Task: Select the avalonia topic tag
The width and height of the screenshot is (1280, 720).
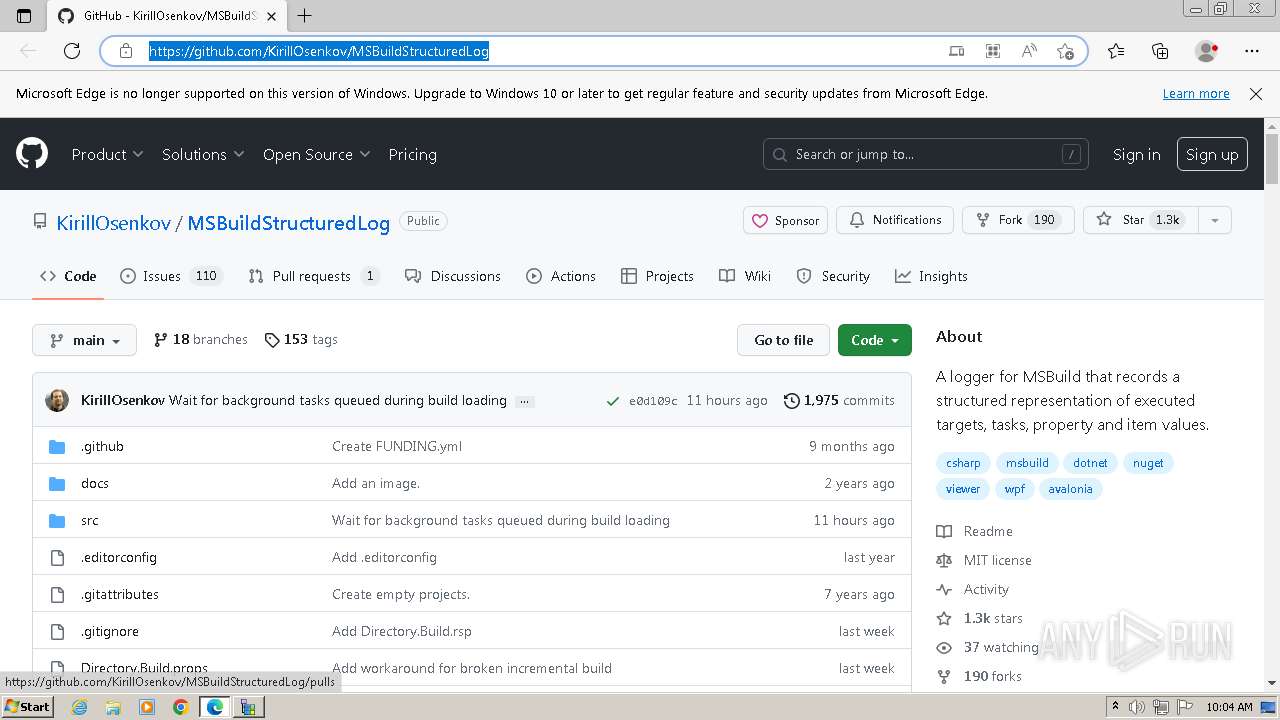Action: coord(1070,489)
